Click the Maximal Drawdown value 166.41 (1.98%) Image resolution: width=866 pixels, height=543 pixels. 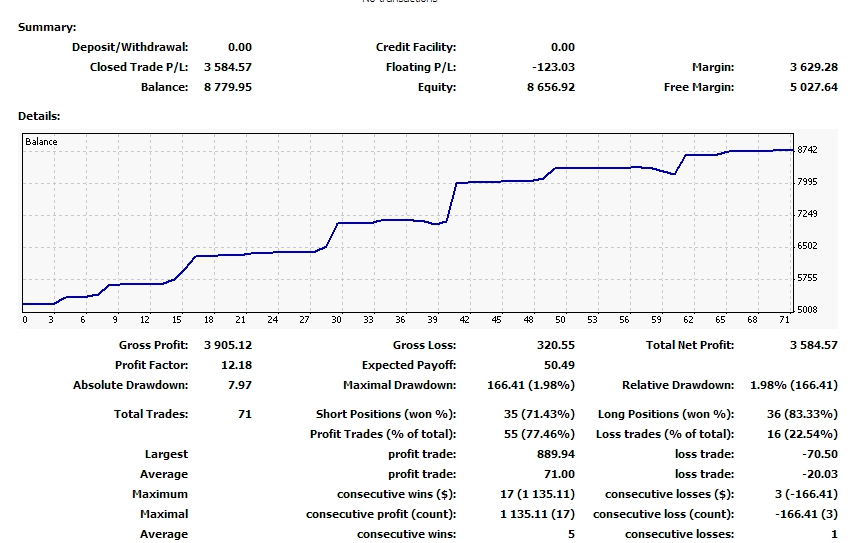(x=531, y=385)
